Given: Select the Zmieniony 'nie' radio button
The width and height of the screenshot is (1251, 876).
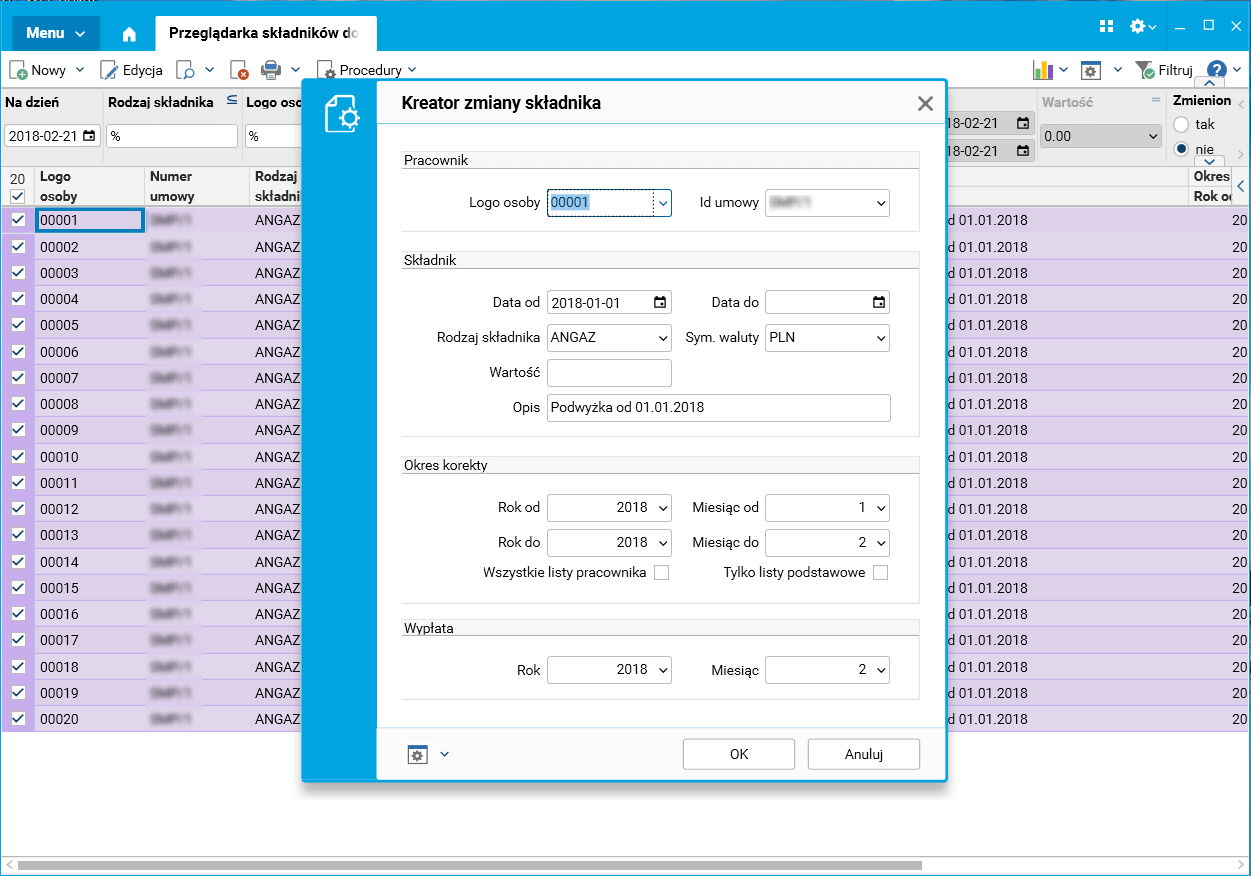Looking at the screenshot, I should pos(1182,149).
